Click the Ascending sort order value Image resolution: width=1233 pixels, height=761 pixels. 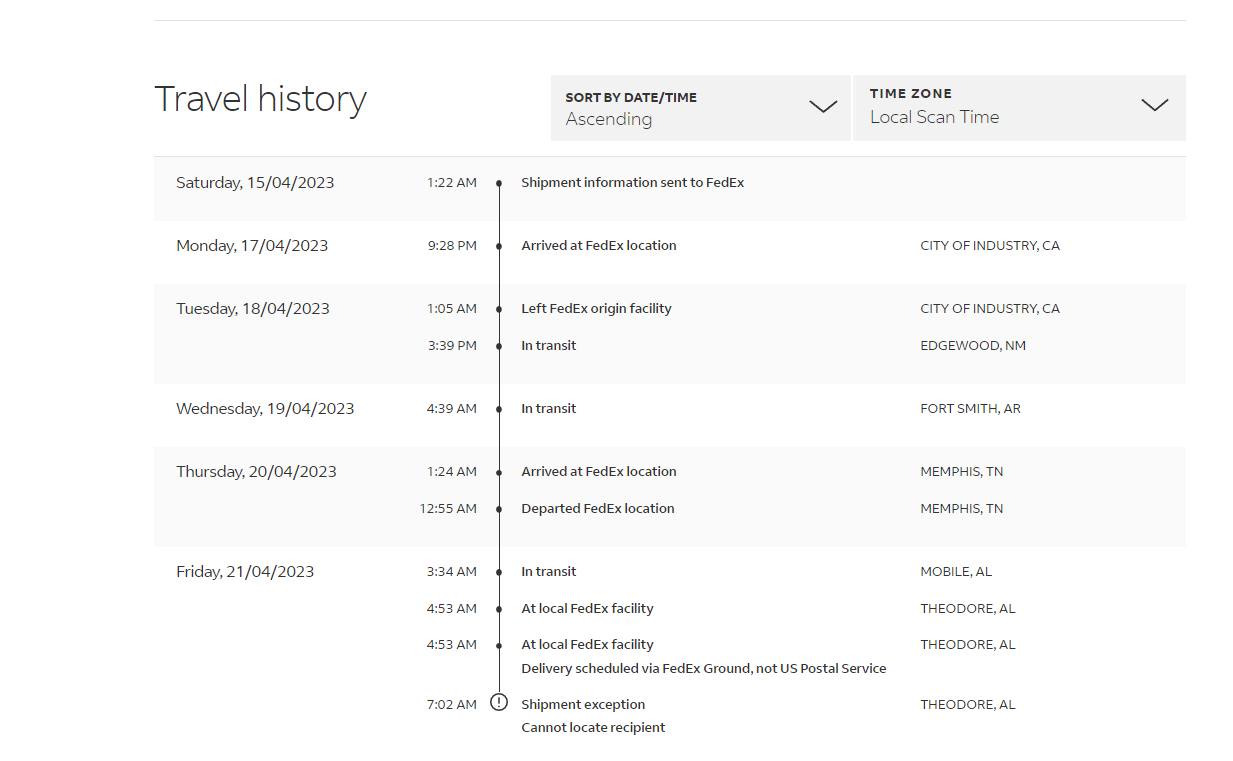tap(609, 119)
